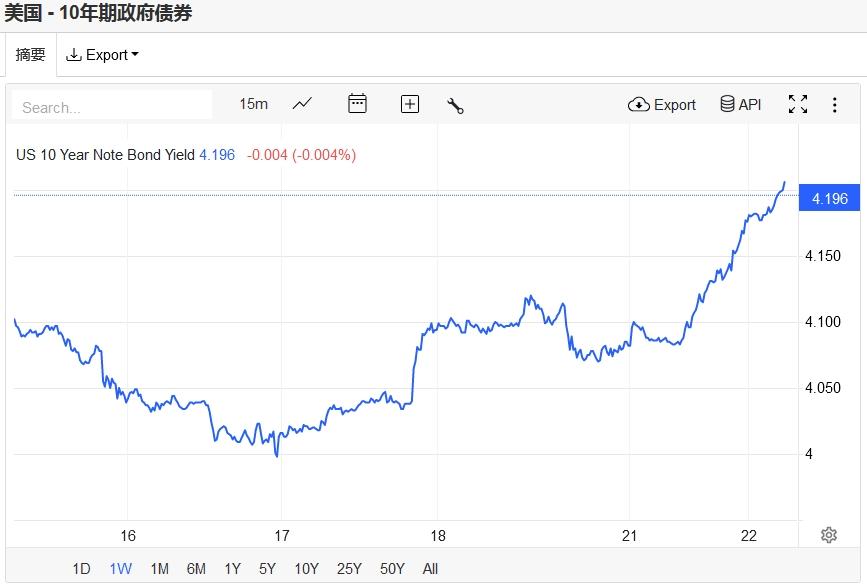This screenshot has height=586, width=867.
Task: Open chart settings gear icon
Action: point(828,535)
